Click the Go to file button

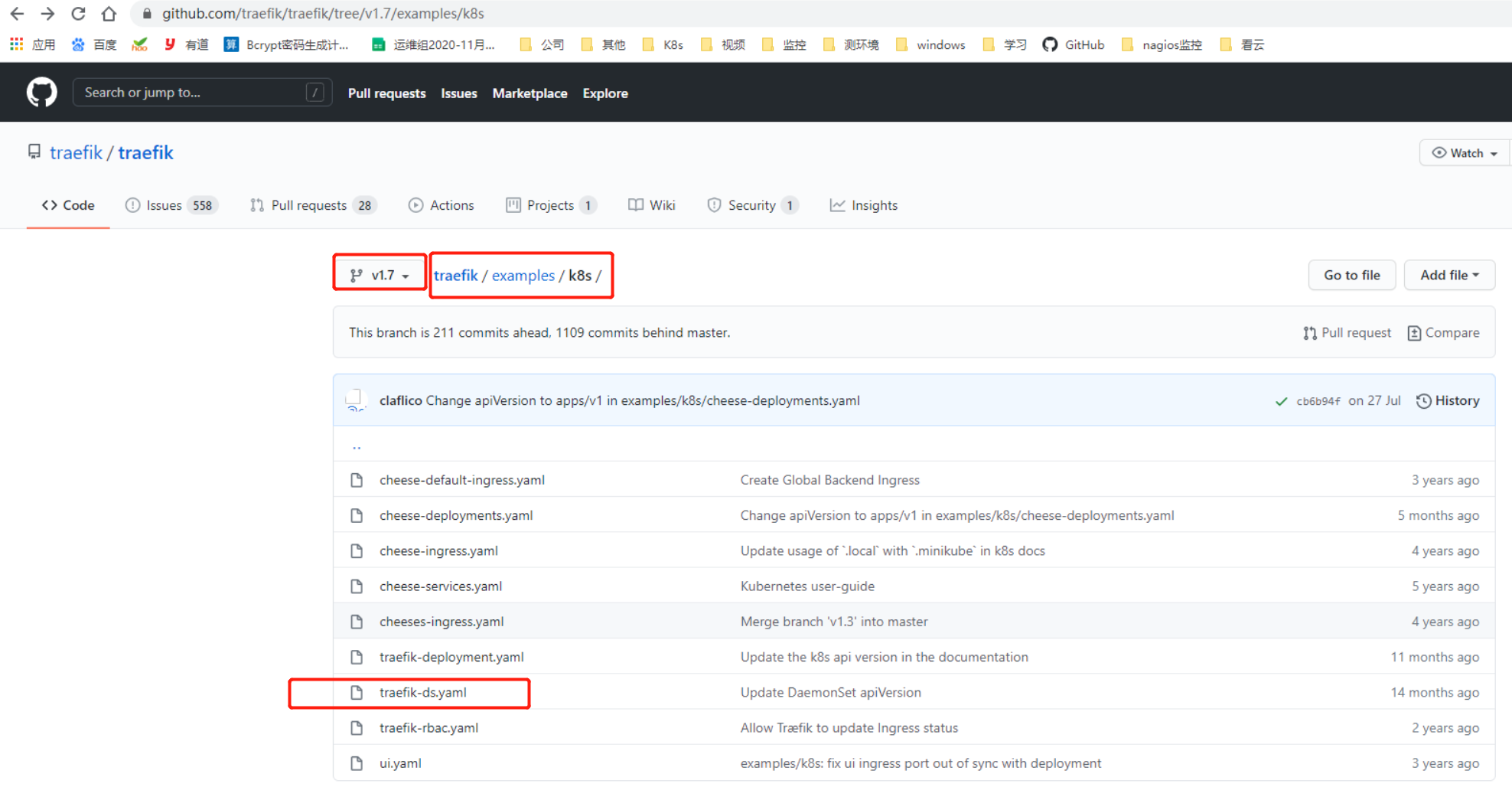[x=1352, y=275]
